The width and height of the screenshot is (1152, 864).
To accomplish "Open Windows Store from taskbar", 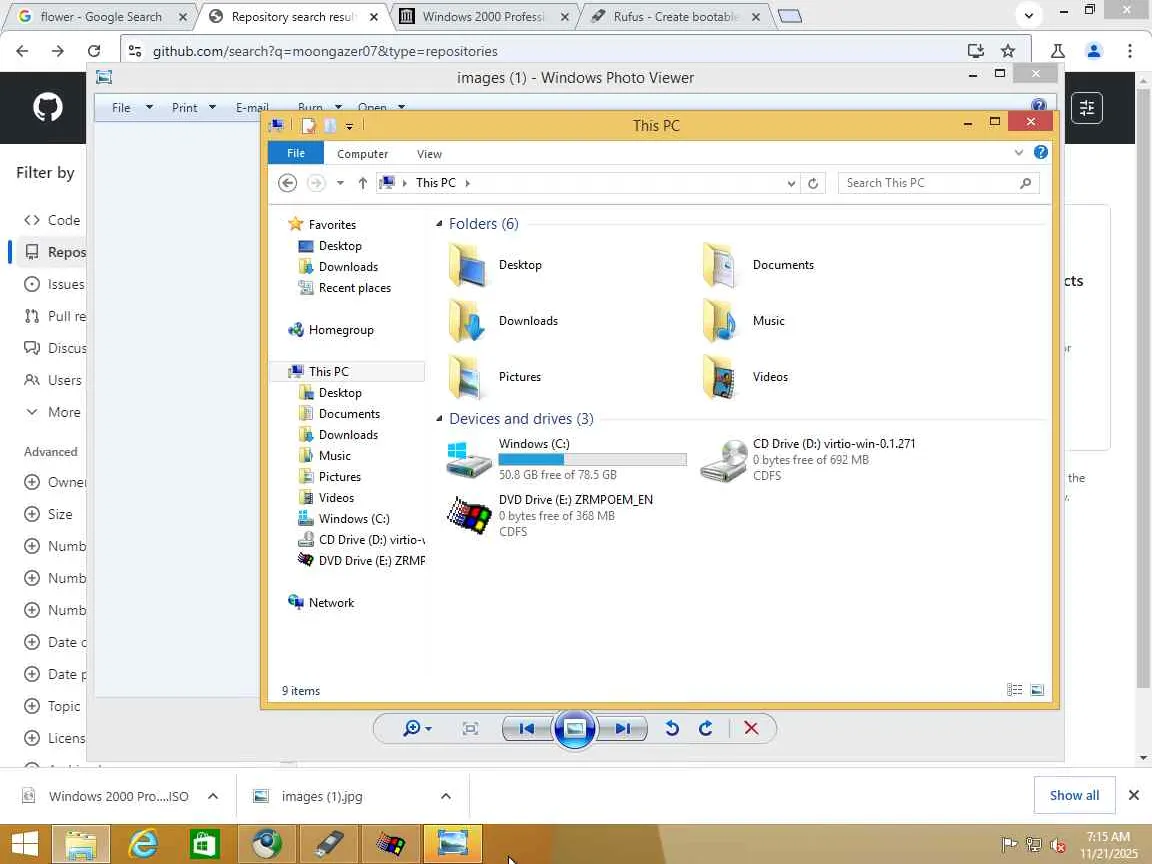I will (x=204, y=843).
